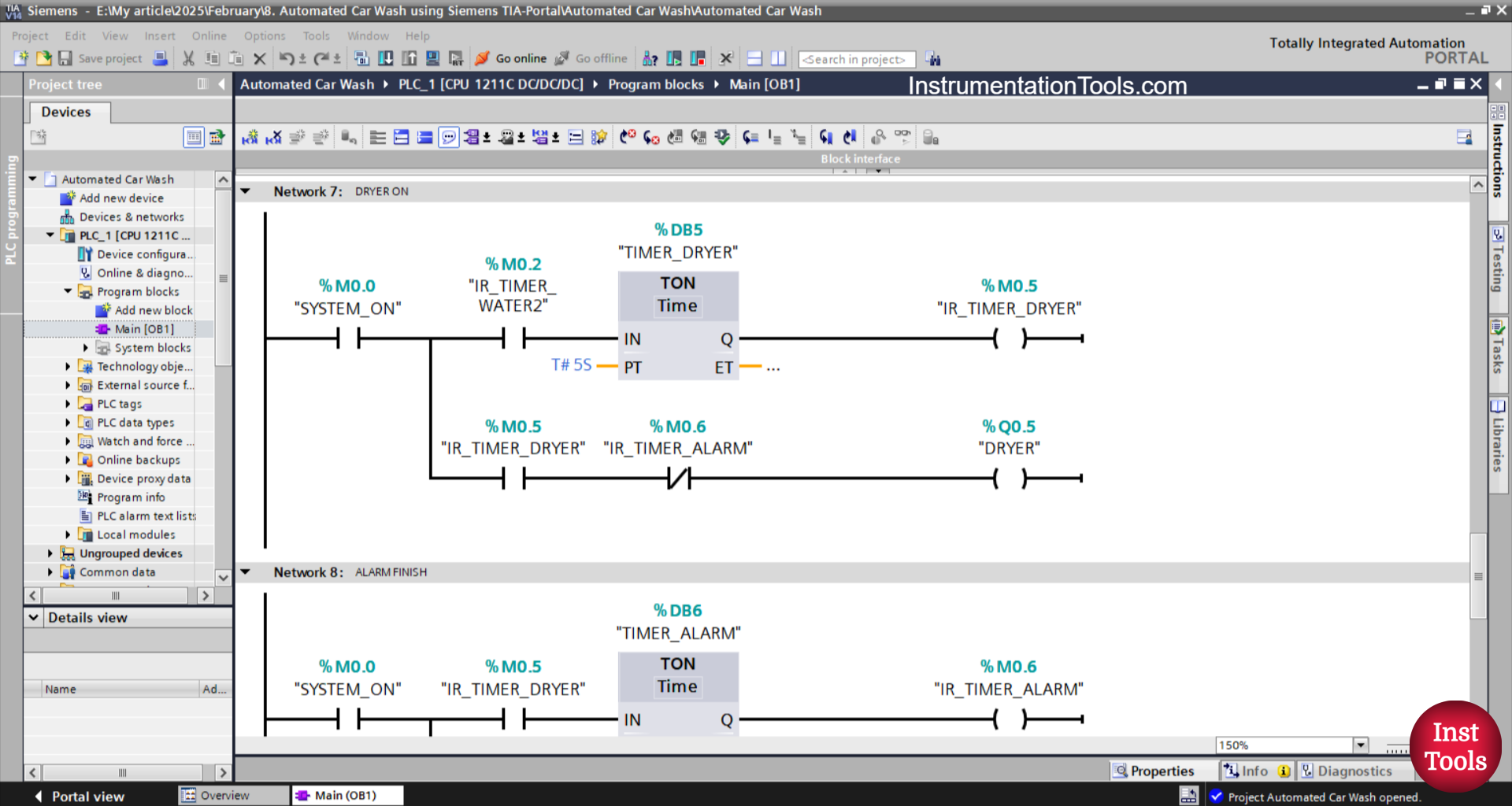Expand the Technology objects tree item

67,366
